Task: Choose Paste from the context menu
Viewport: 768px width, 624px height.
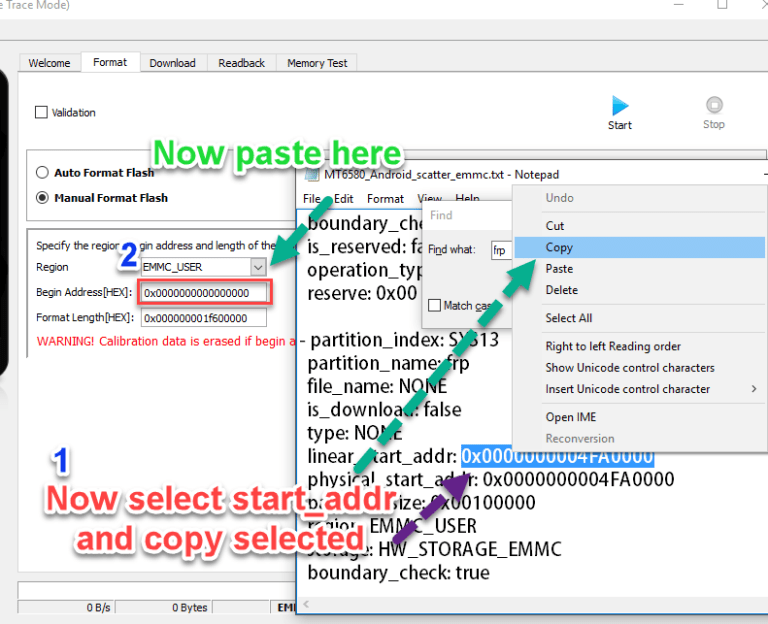Action: pyautogui.click(x=639, y=269)
